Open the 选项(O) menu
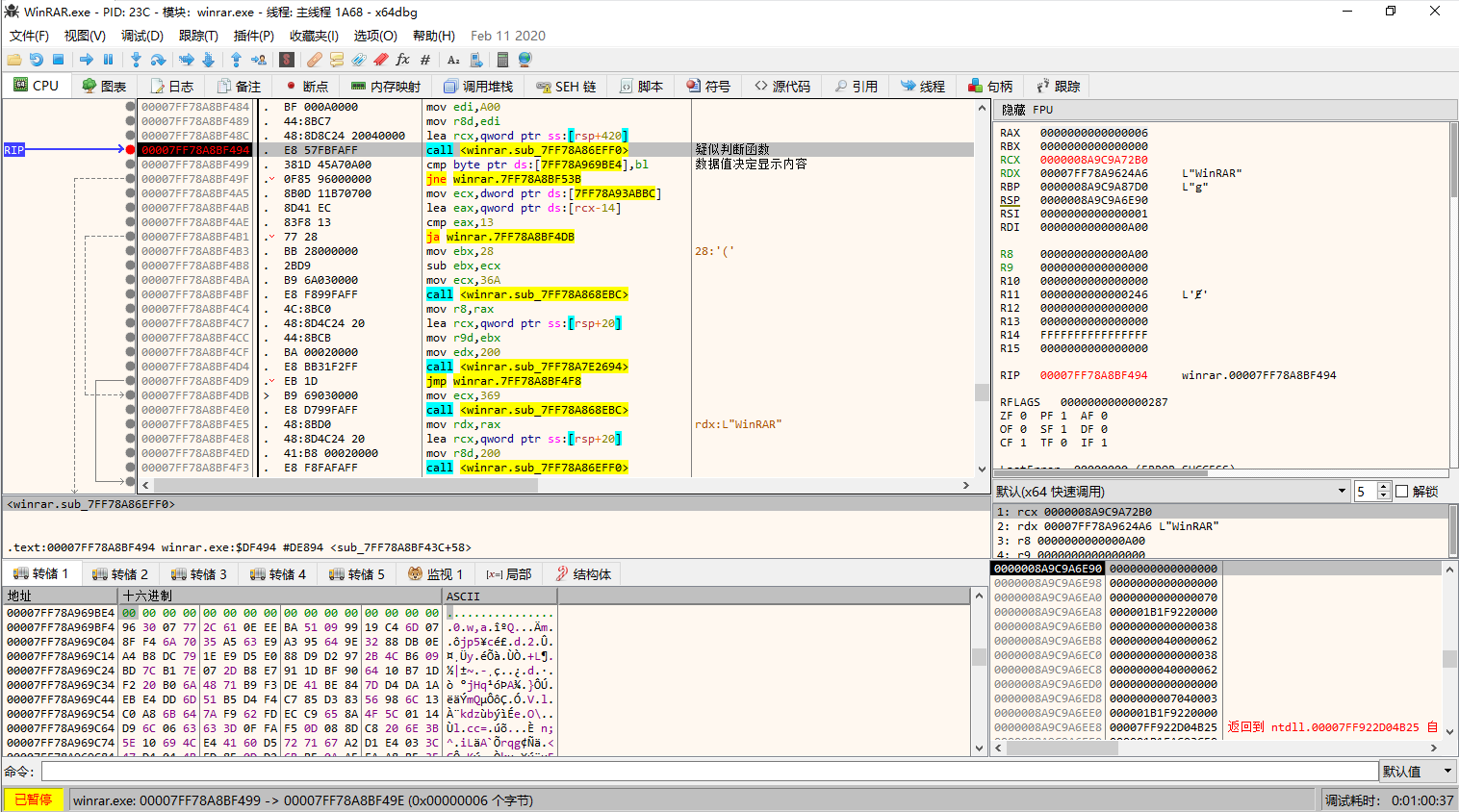Image resolution: width=1459 pixels, height=812 pixels. pos(375,36)
